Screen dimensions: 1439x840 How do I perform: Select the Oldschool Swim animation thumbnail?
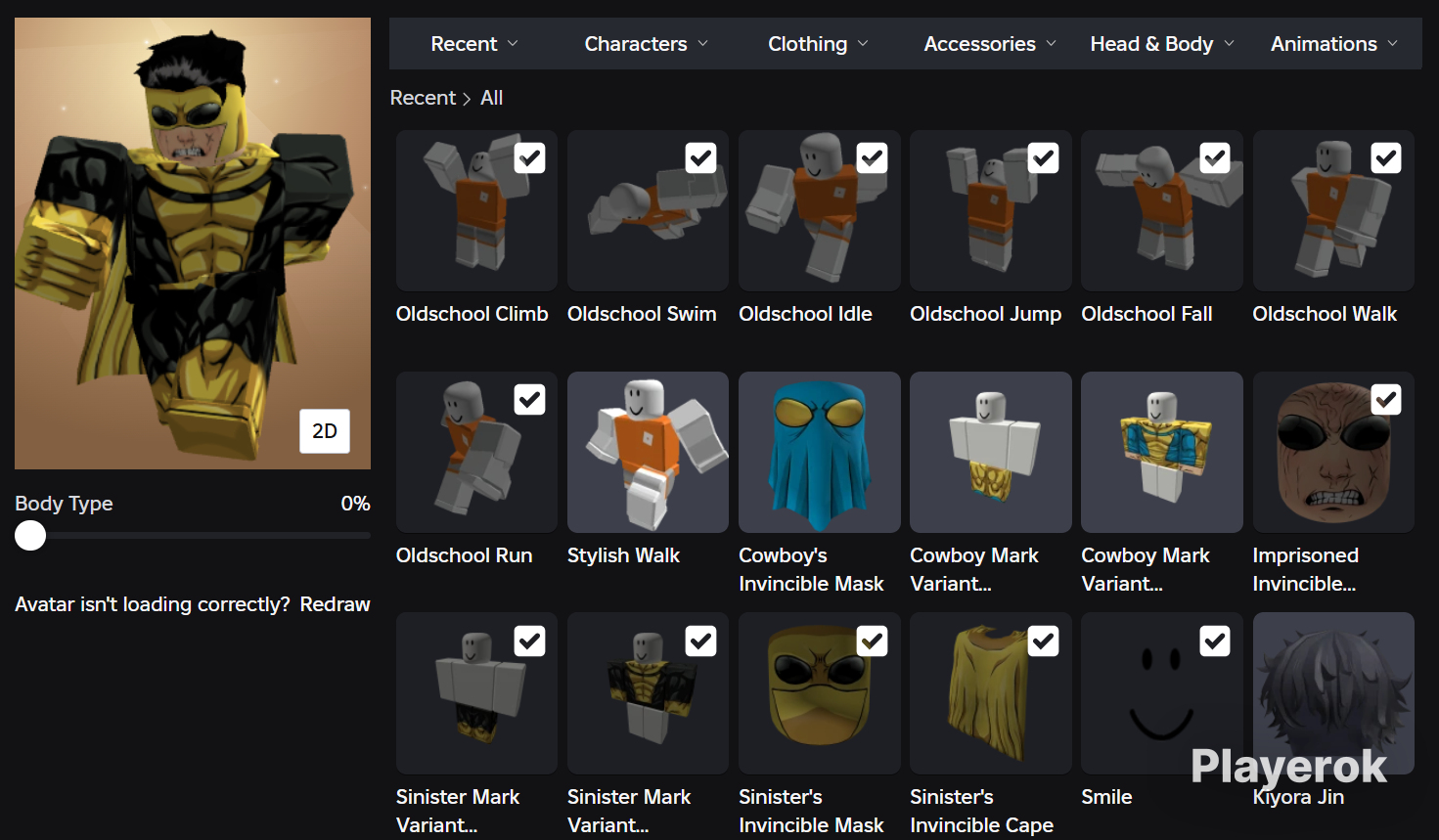pyautogui.click(x=648, y=210)
